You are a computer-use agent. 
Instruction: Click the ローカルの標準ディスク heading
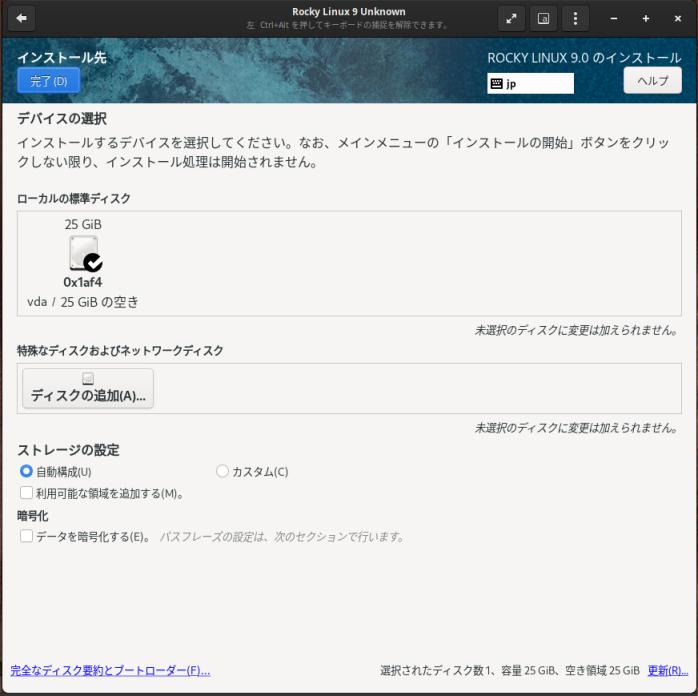tap(73, 198)
